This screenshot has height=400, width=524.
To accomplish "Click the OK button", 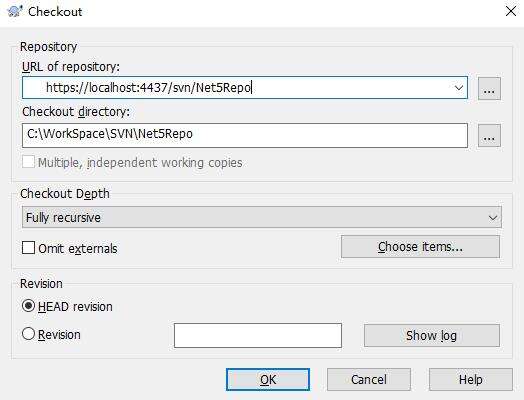I will (x=268, y=380).
